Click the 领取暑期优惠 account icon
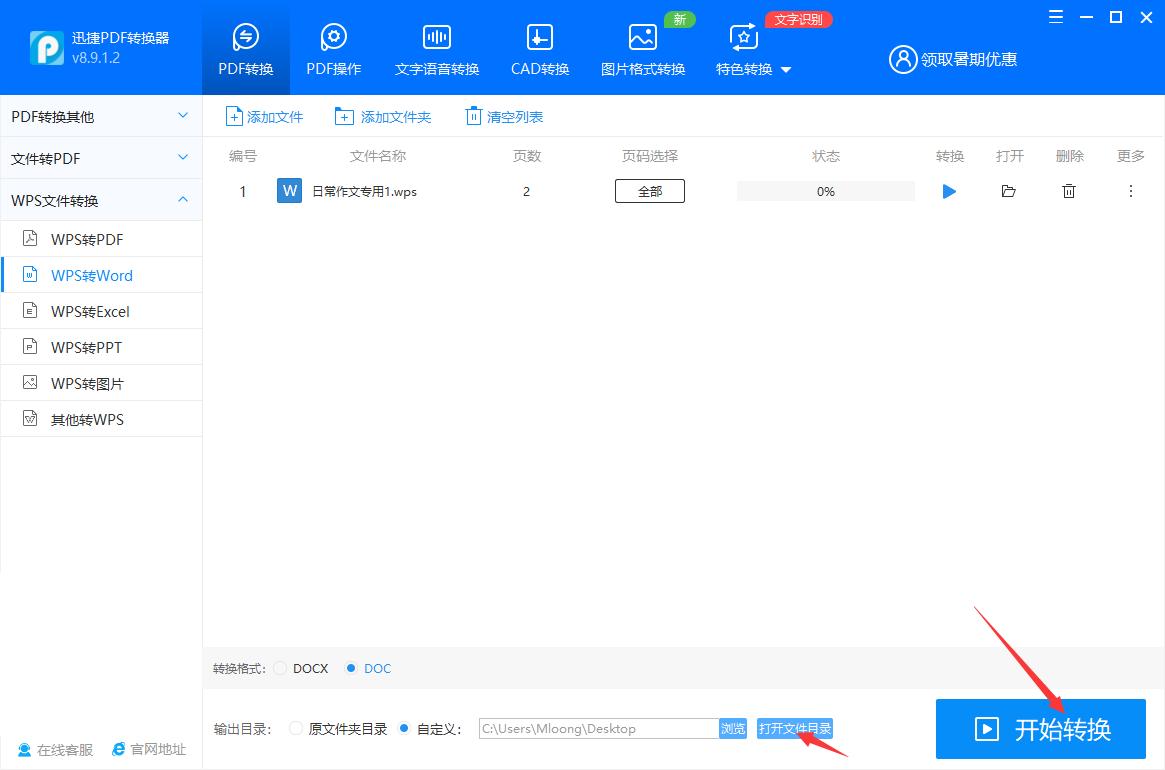 903,59
